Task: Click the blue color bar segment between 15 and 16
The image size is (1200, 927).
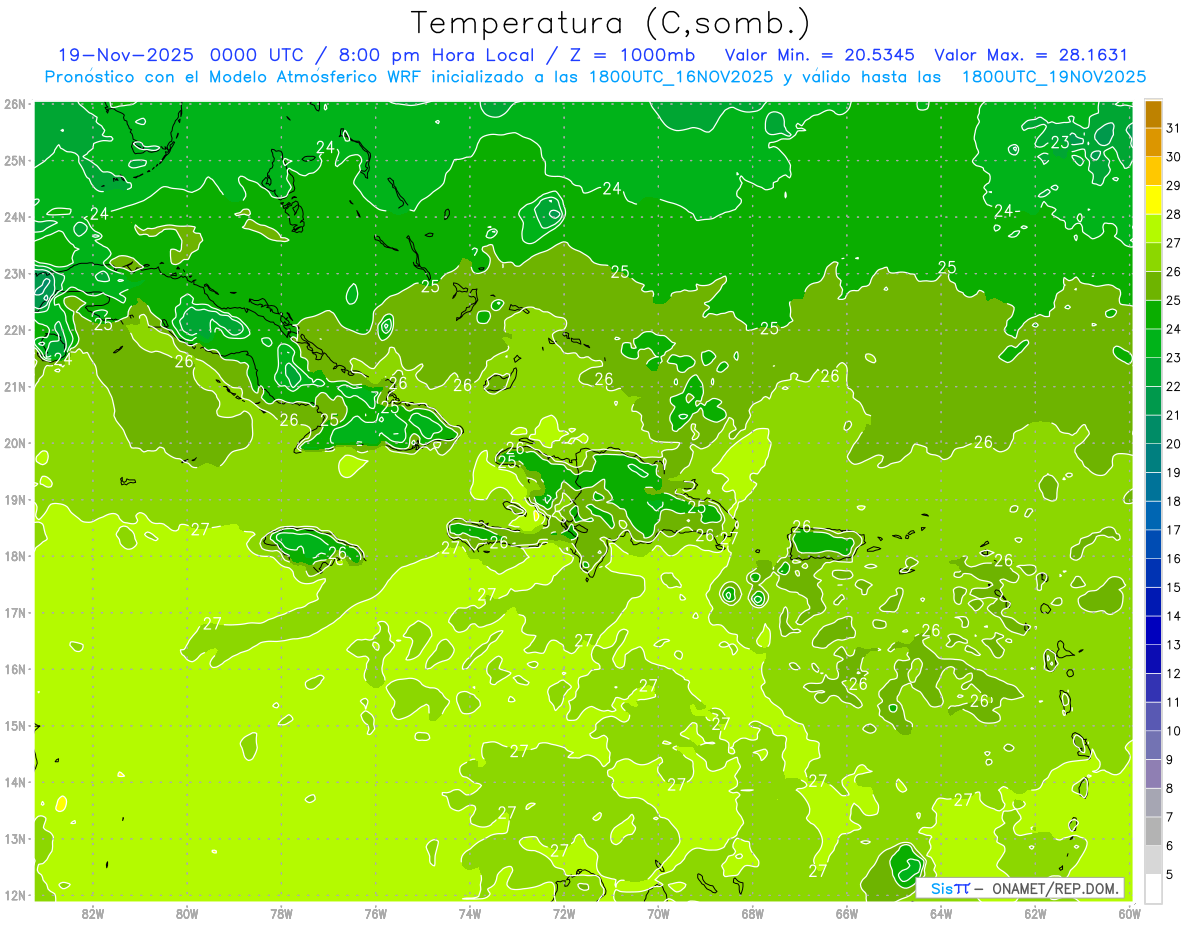Action: [1153, 573]
